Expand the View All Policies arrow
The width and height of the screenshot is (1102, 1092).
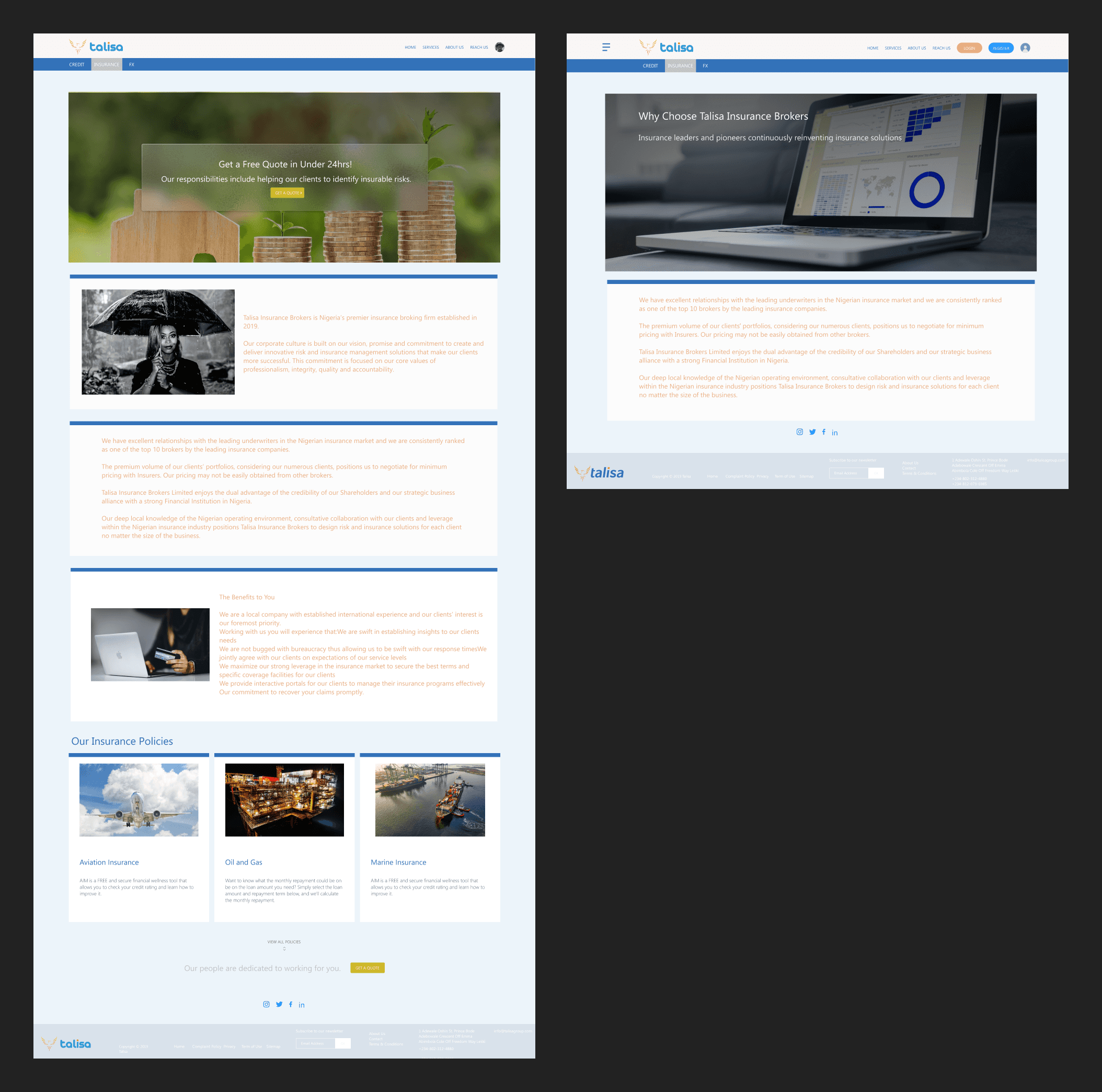coord(284,949)
